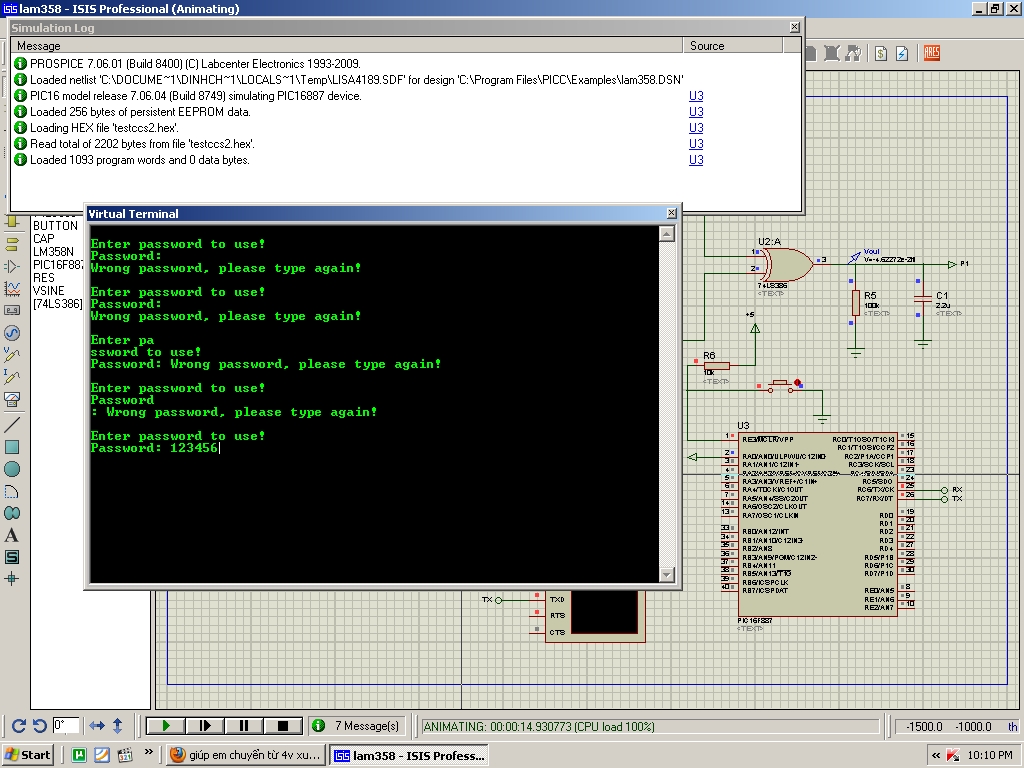Select the 2D Graphics Circle tool
Viewport: 1024px width, 768px height.
[12, 469]
